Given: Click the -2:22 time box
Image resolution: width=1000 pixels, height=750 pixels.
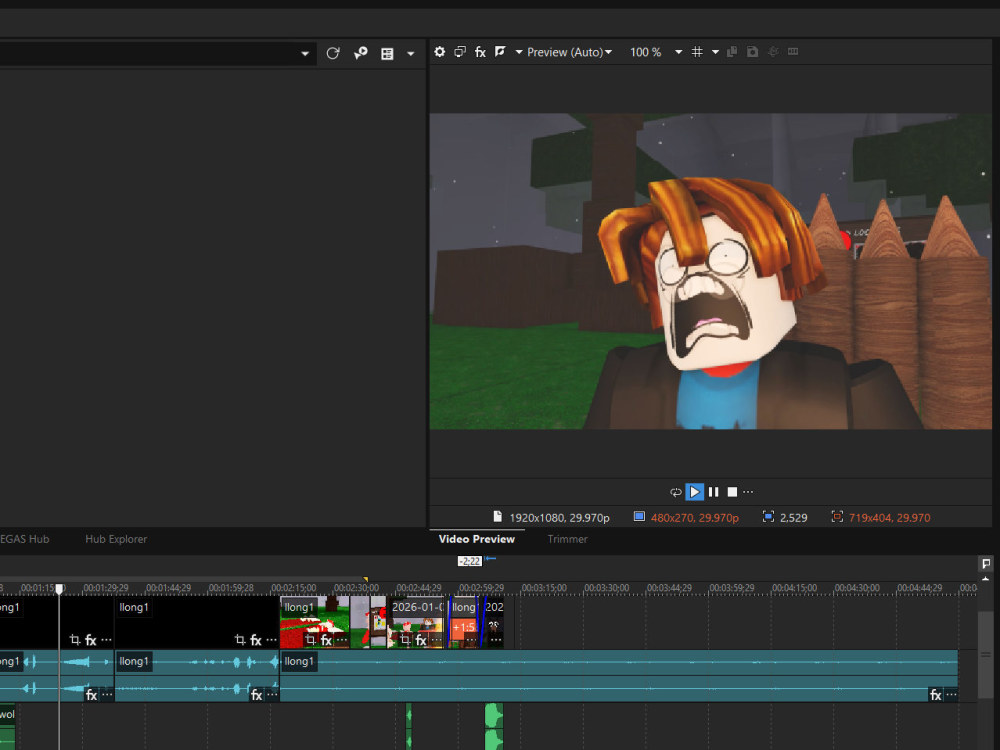Looking at the screenshot, I should 470,561.
